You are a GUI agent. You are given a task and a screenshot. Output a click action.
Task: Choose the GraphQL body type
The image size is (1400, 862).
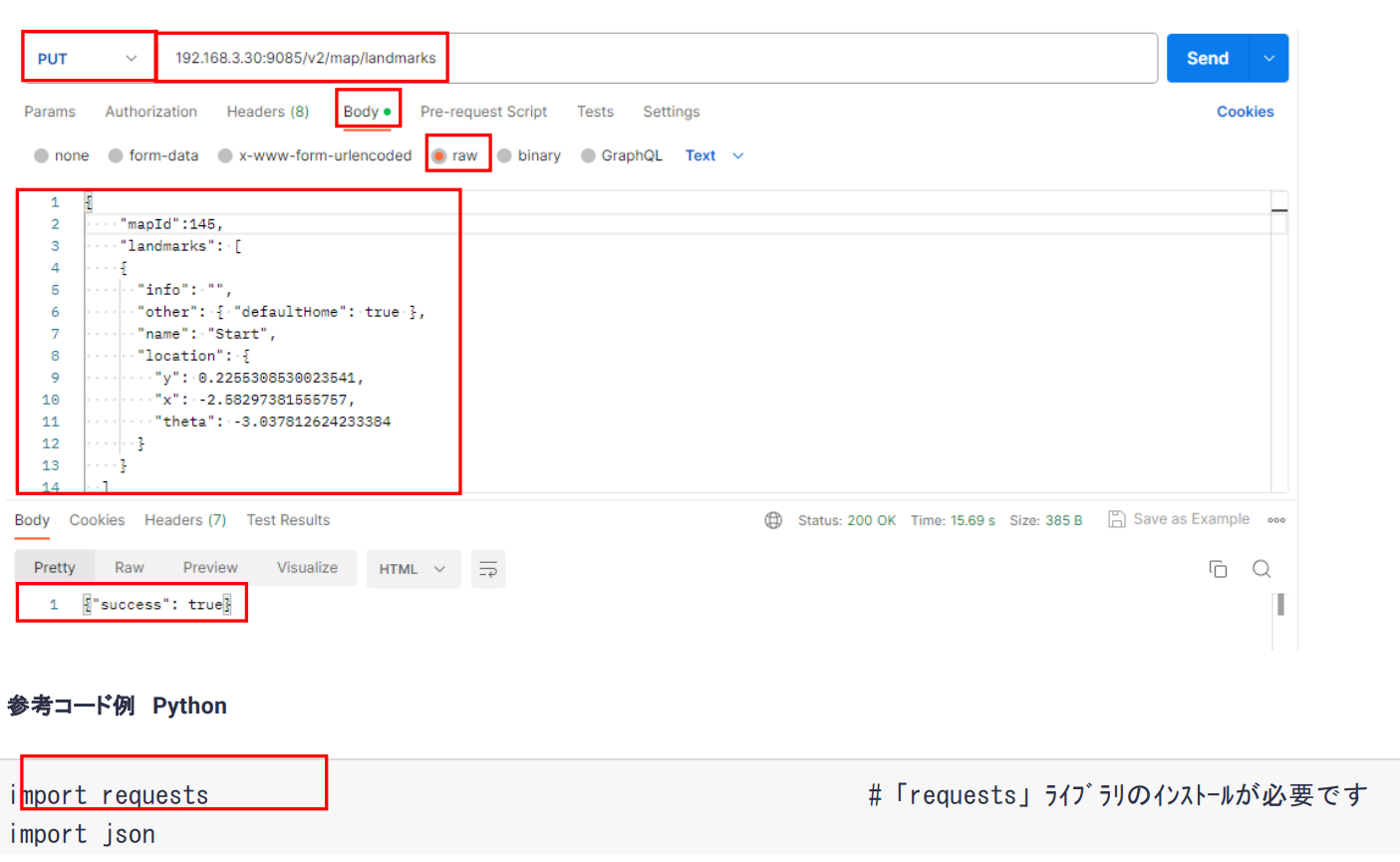(589, 155)
